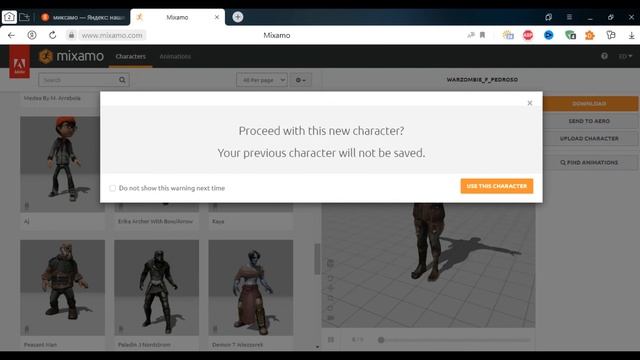
Task: Click the mixamo logo
Action: pyautogui.click(x=71, y=56)
